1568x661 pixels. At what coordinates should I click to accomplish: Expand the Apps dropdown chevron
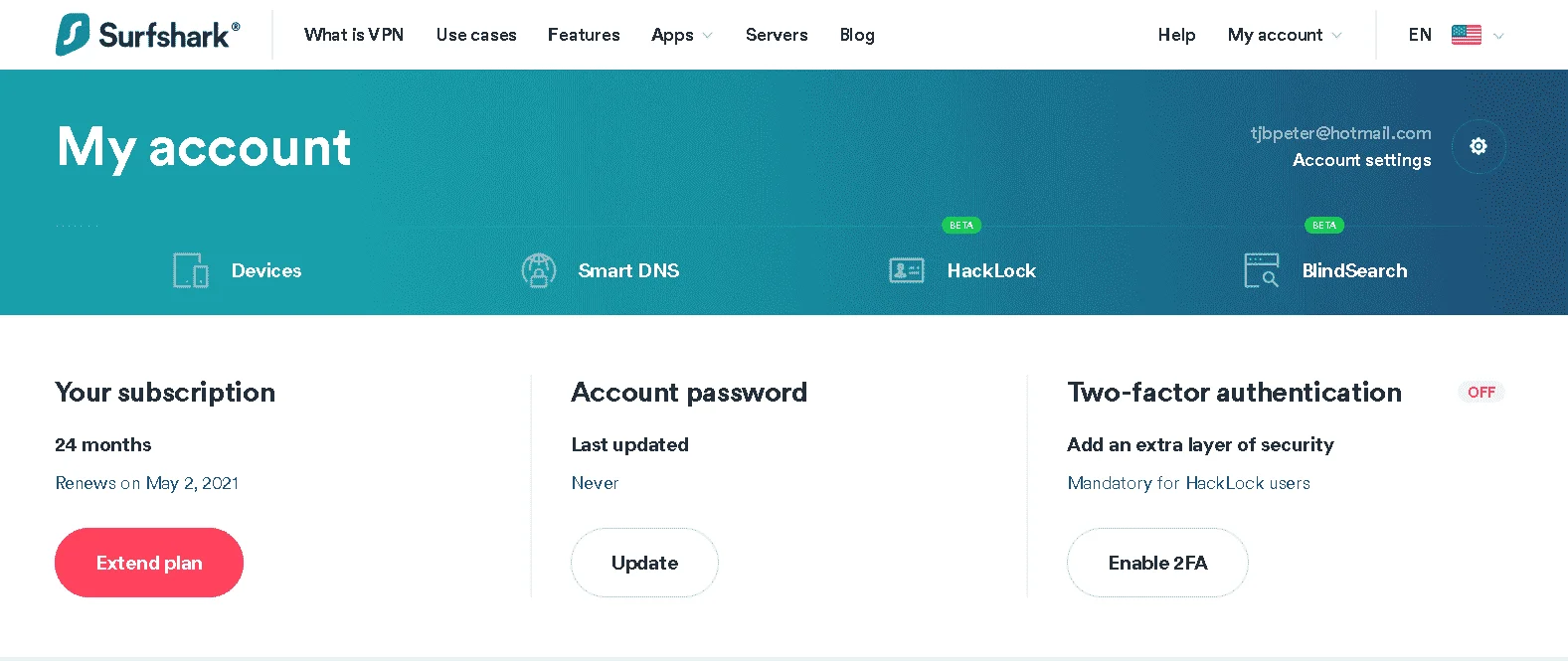[x=708, y=36]
